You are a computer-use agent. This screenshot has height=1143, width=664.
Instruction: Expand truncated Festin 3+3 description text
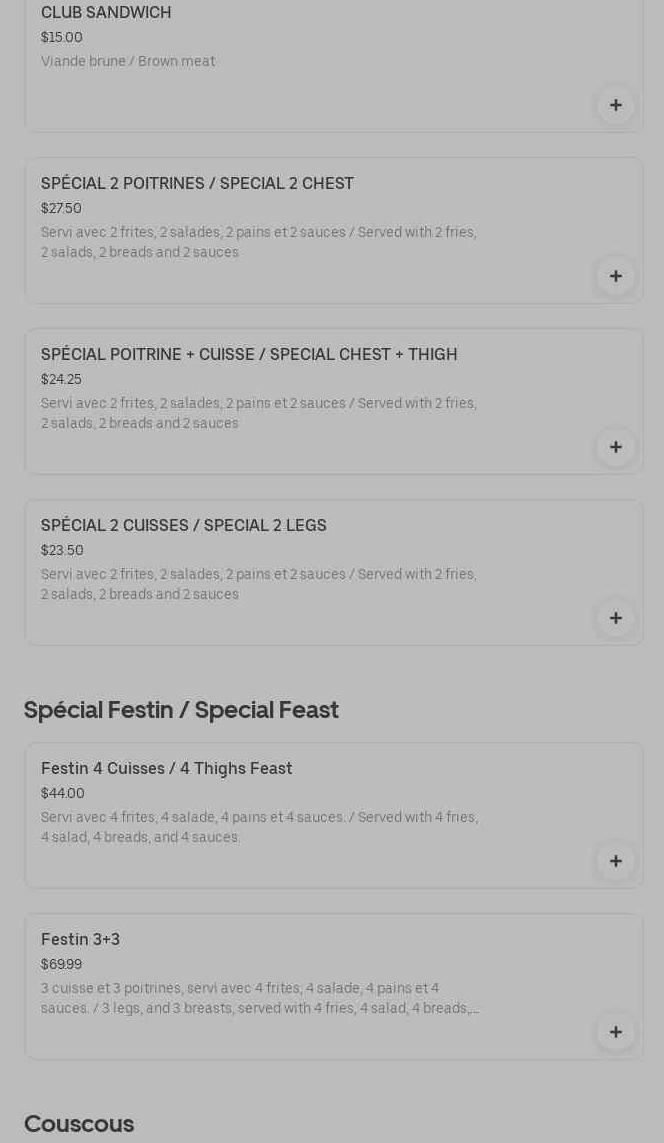(x=260, y=998)
